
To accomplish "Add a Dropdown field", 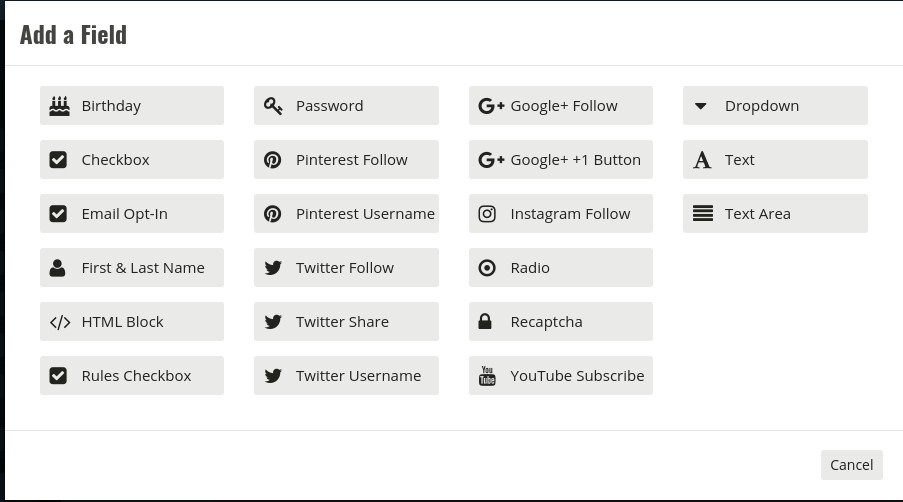I will (775, 106).
